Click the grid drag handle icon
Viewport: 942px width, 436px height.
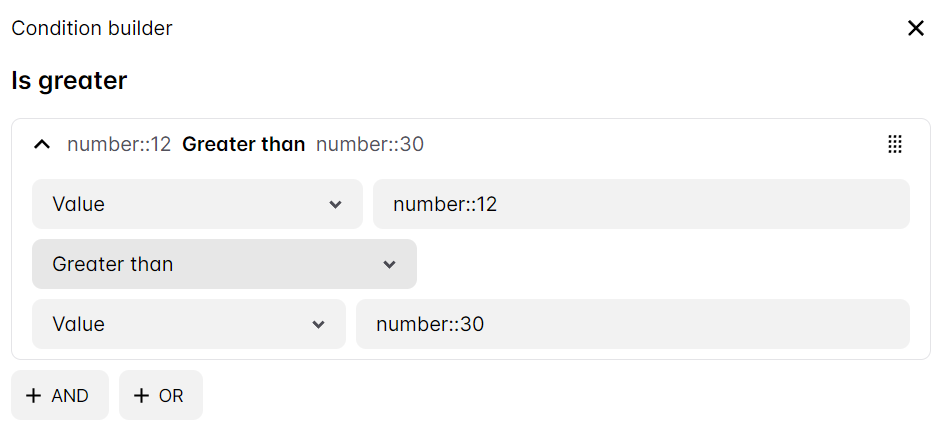pos(895,145)
